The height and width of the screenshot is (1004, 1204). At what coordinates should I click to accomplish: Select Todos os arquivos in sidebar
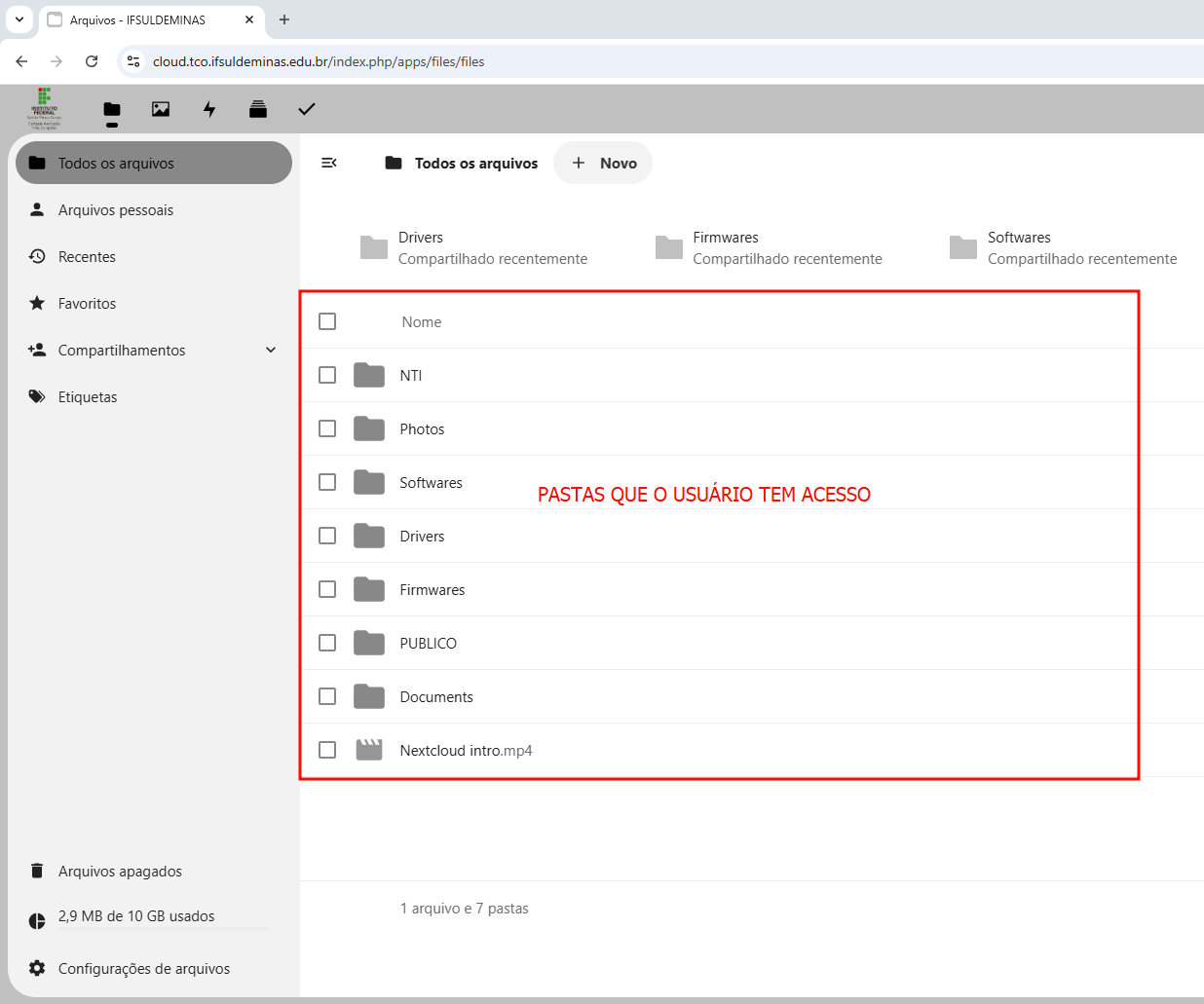tap(154, 163)
